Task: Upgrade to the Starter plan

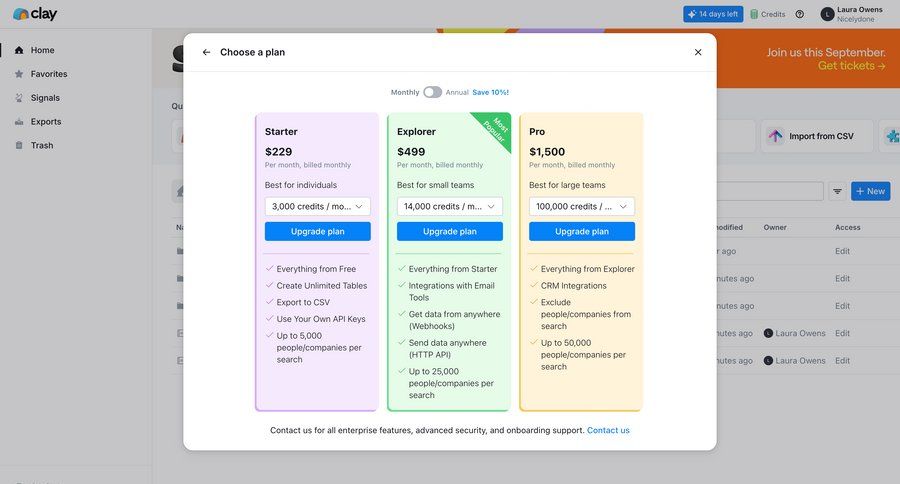Action: tap(317, 231)
